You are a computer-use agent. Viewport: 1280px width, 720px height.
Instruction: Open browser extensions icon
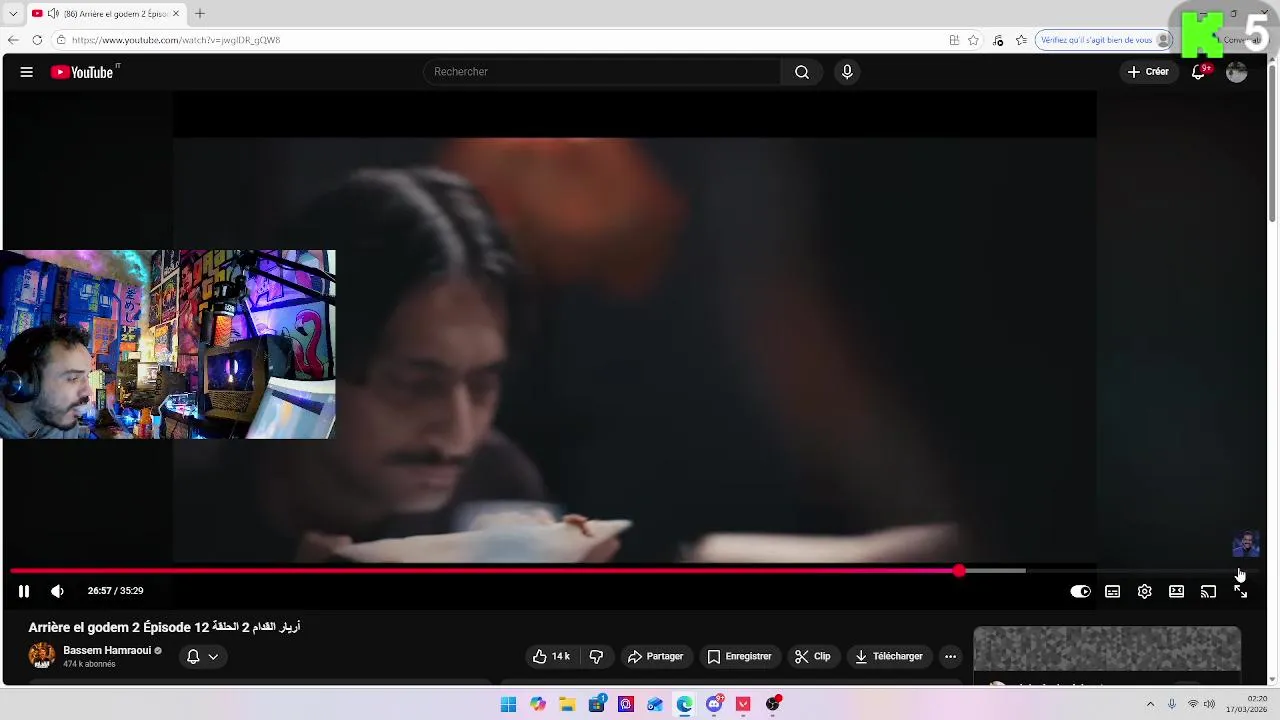click(998, 40)
